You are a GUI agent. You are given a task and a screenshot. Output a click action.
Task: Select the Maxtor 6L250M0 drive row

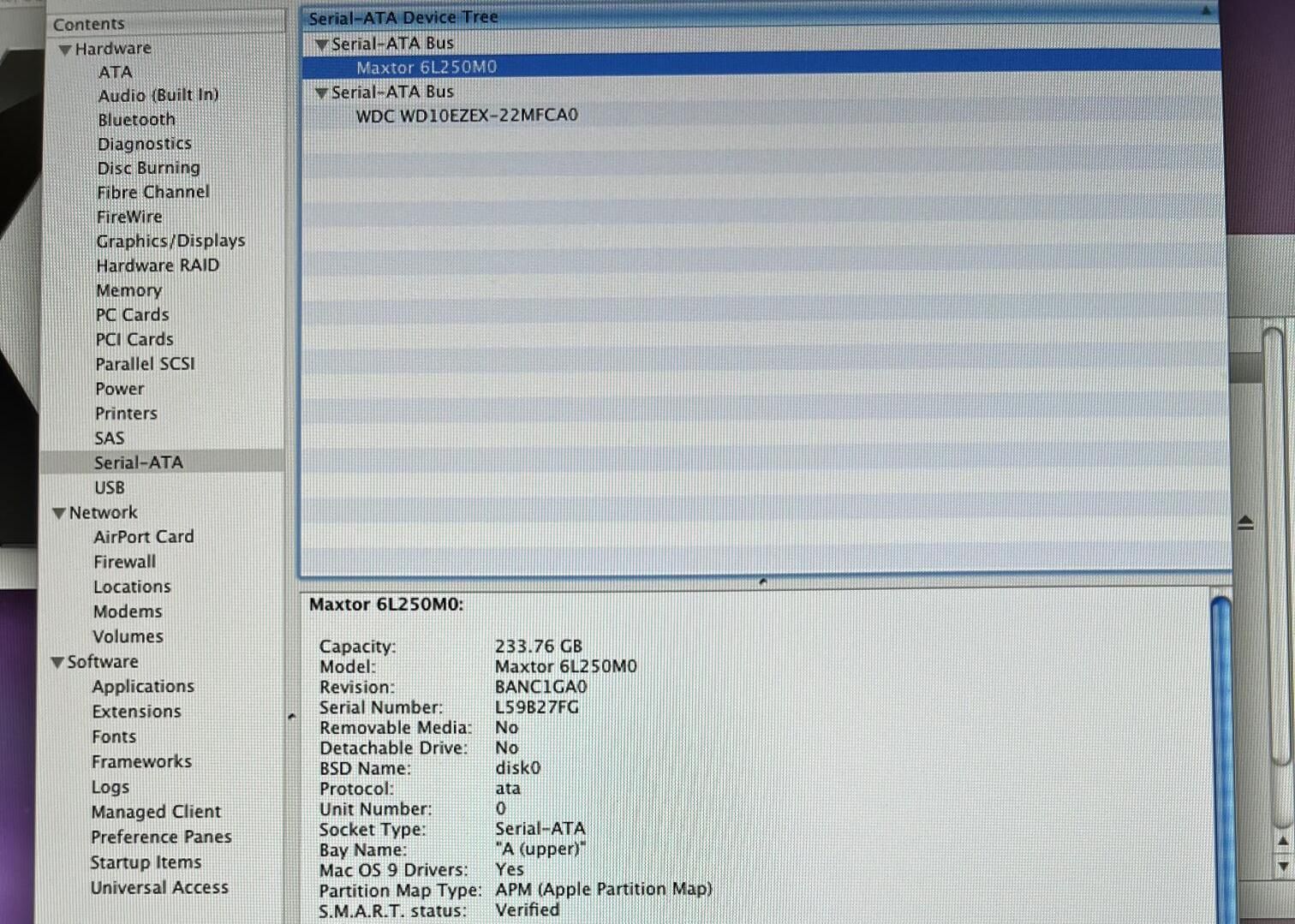tap(427, 68)
